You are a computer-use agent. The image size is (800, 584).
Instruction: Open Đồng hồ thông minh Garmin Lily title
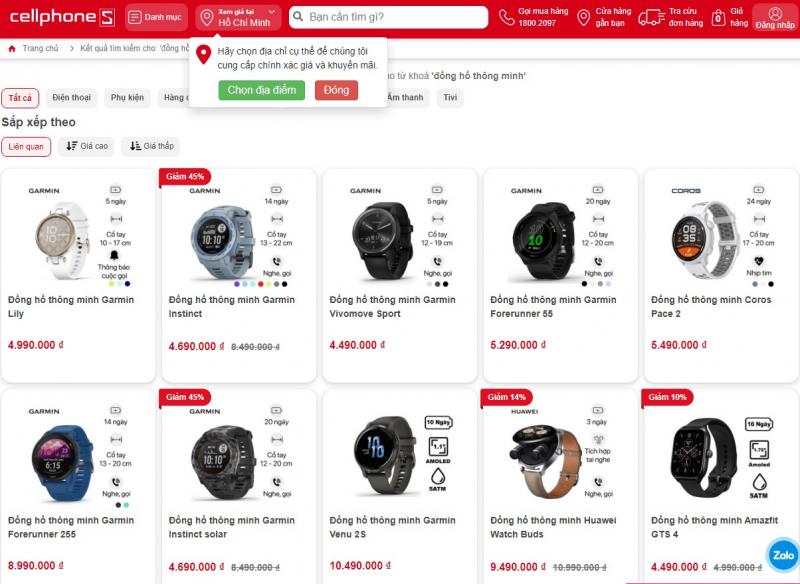click(x=71, y=307)
